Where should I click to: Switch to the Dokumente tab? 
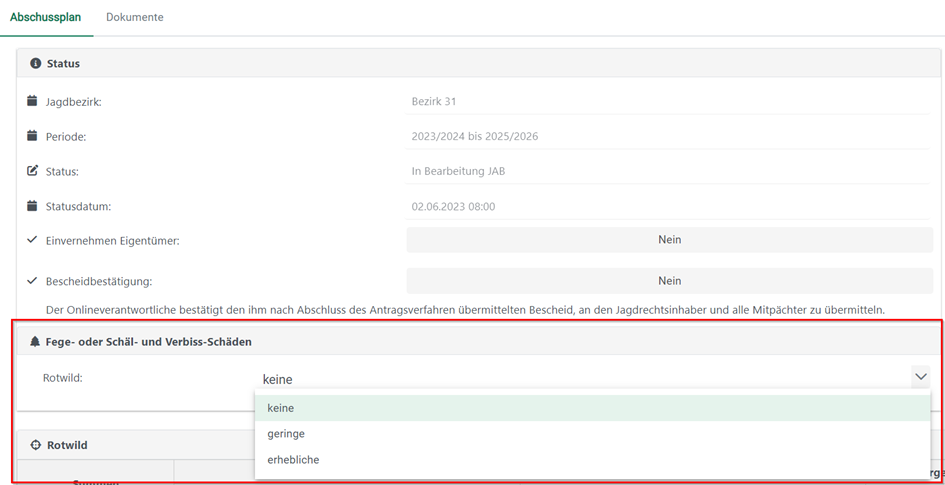click(135, 17)
